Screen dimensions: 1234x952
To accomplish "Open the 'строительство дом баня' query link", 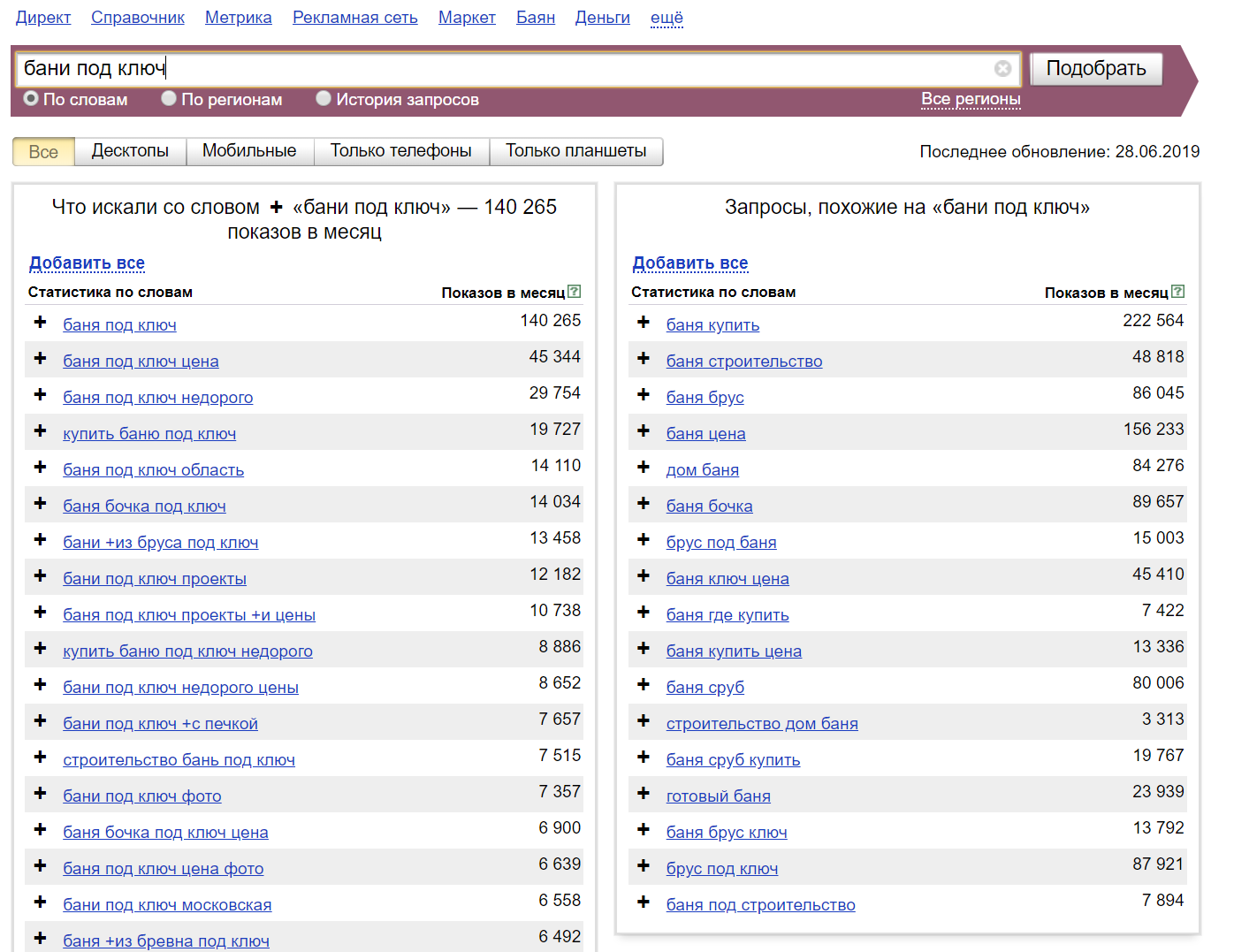I will pyautogui.click(x=762, y=723).
